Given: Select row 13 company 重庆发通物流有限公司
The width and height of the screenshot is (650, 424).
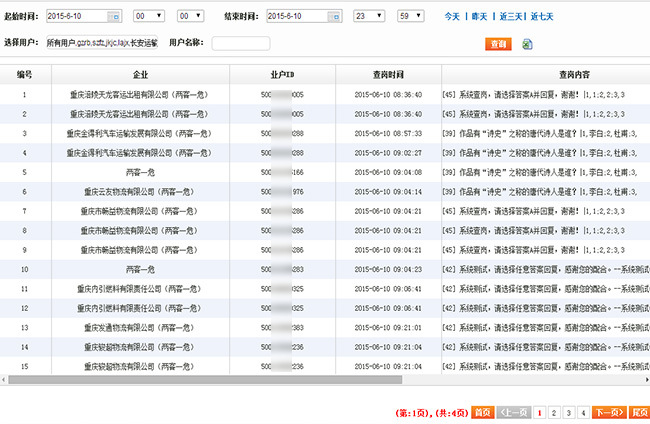Looking at the screenshot, I should [x=139, y=328].
